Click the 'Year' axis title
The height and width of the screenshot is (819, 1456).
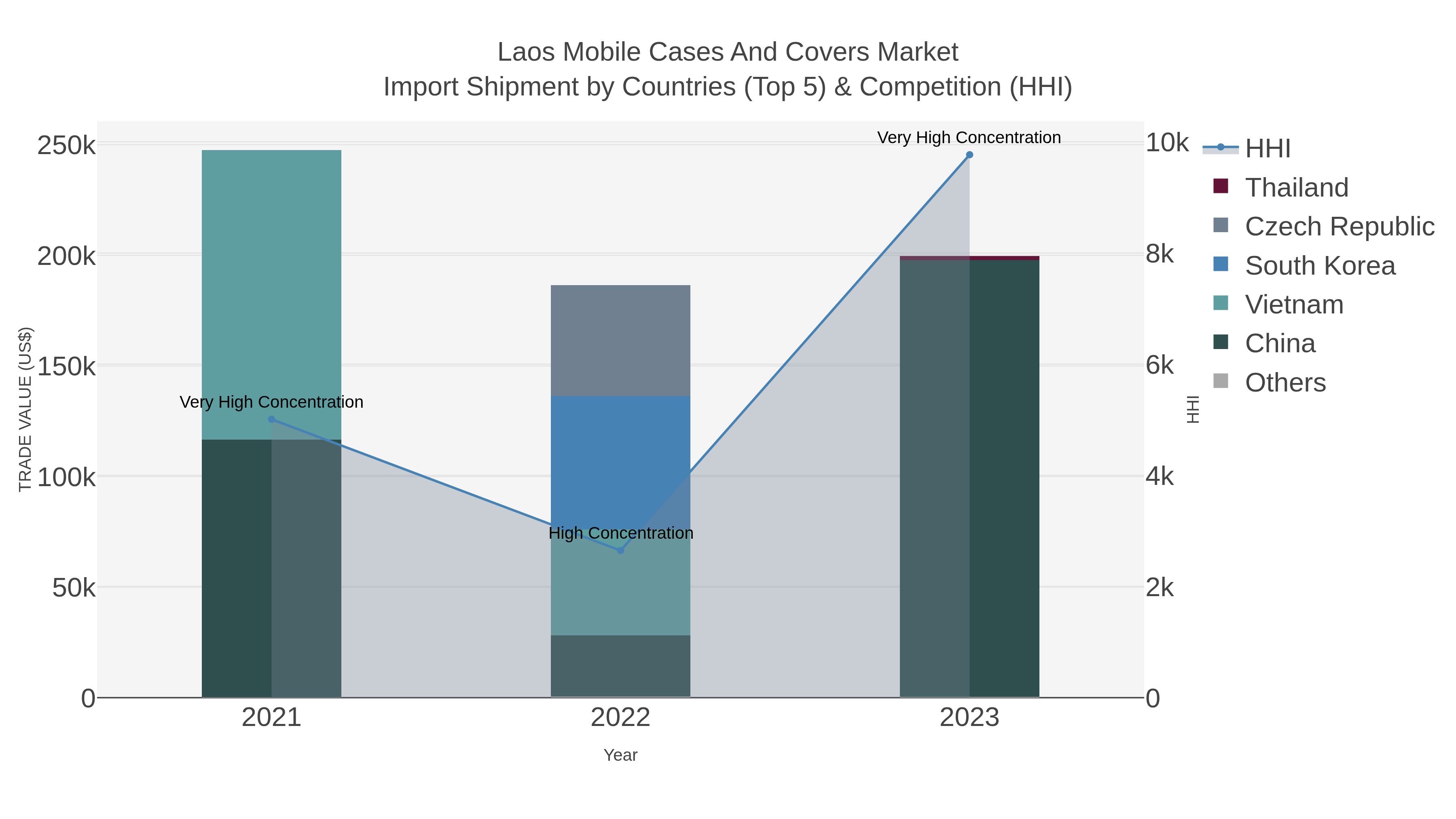tap(620, 755)
